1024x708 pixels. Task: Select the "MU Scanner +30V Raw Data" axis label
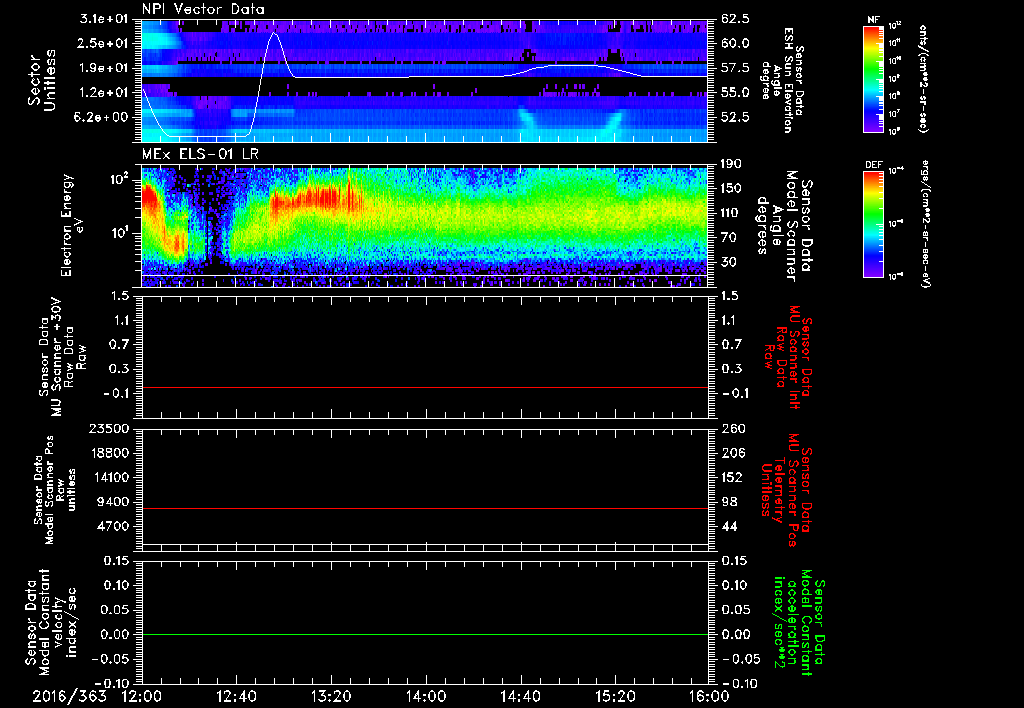[63, 357]
